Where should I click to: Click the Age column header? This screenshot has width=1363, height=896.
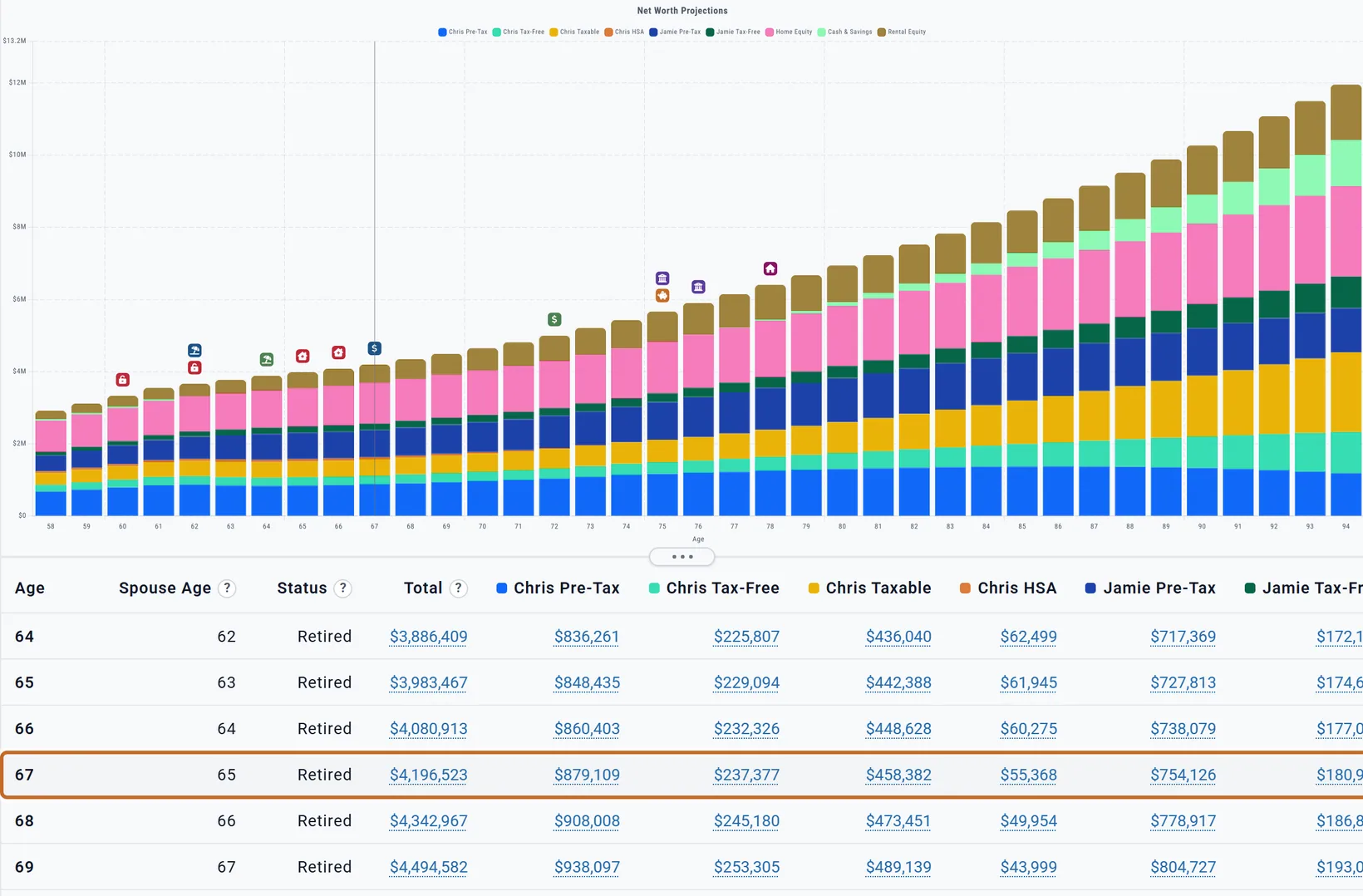(x=30, y=588)
